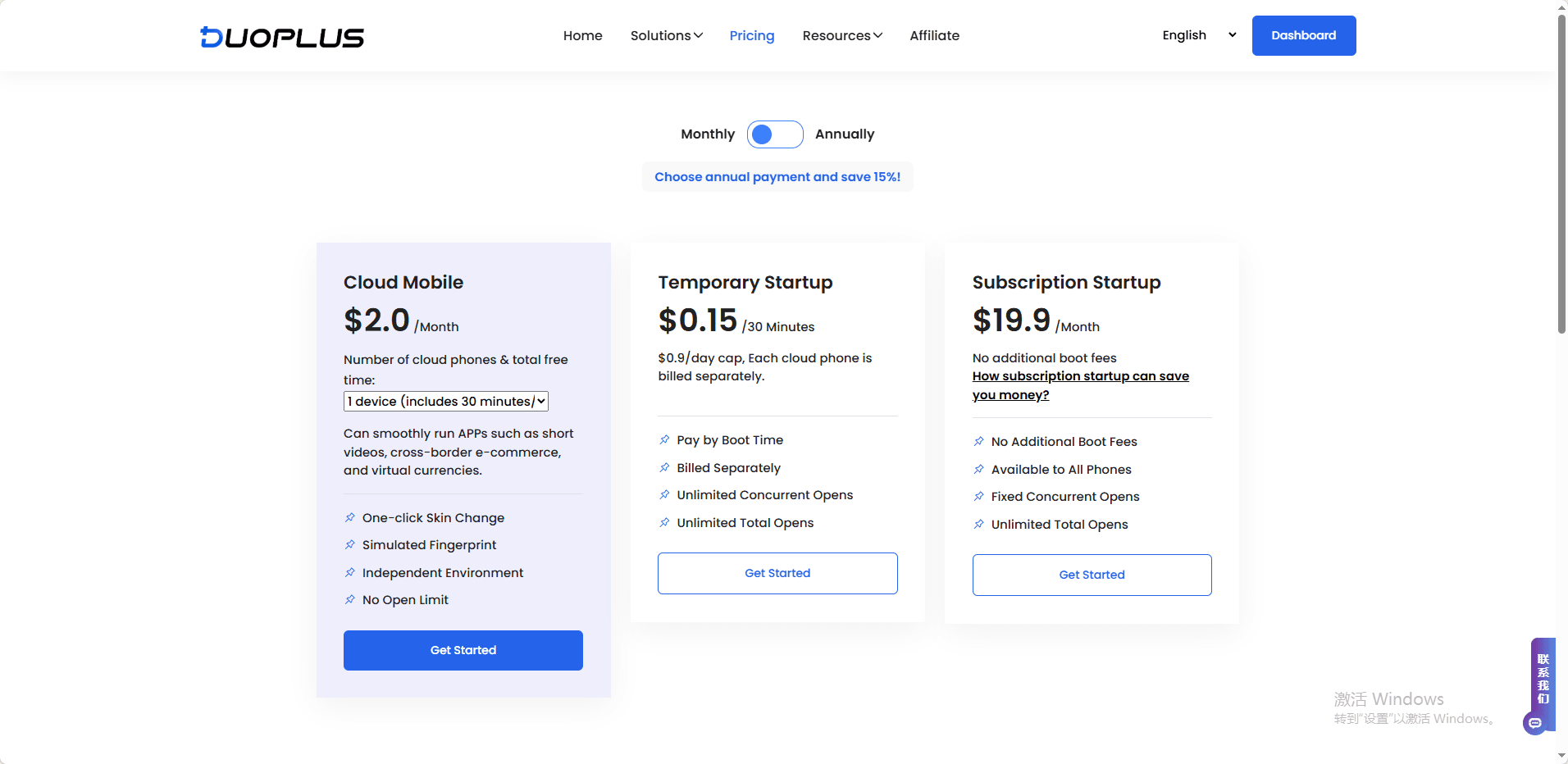Click the Subscription Startup heading
Image resolution: width=1568 pixels, height=764 pixels.
tap(1067, 282)
